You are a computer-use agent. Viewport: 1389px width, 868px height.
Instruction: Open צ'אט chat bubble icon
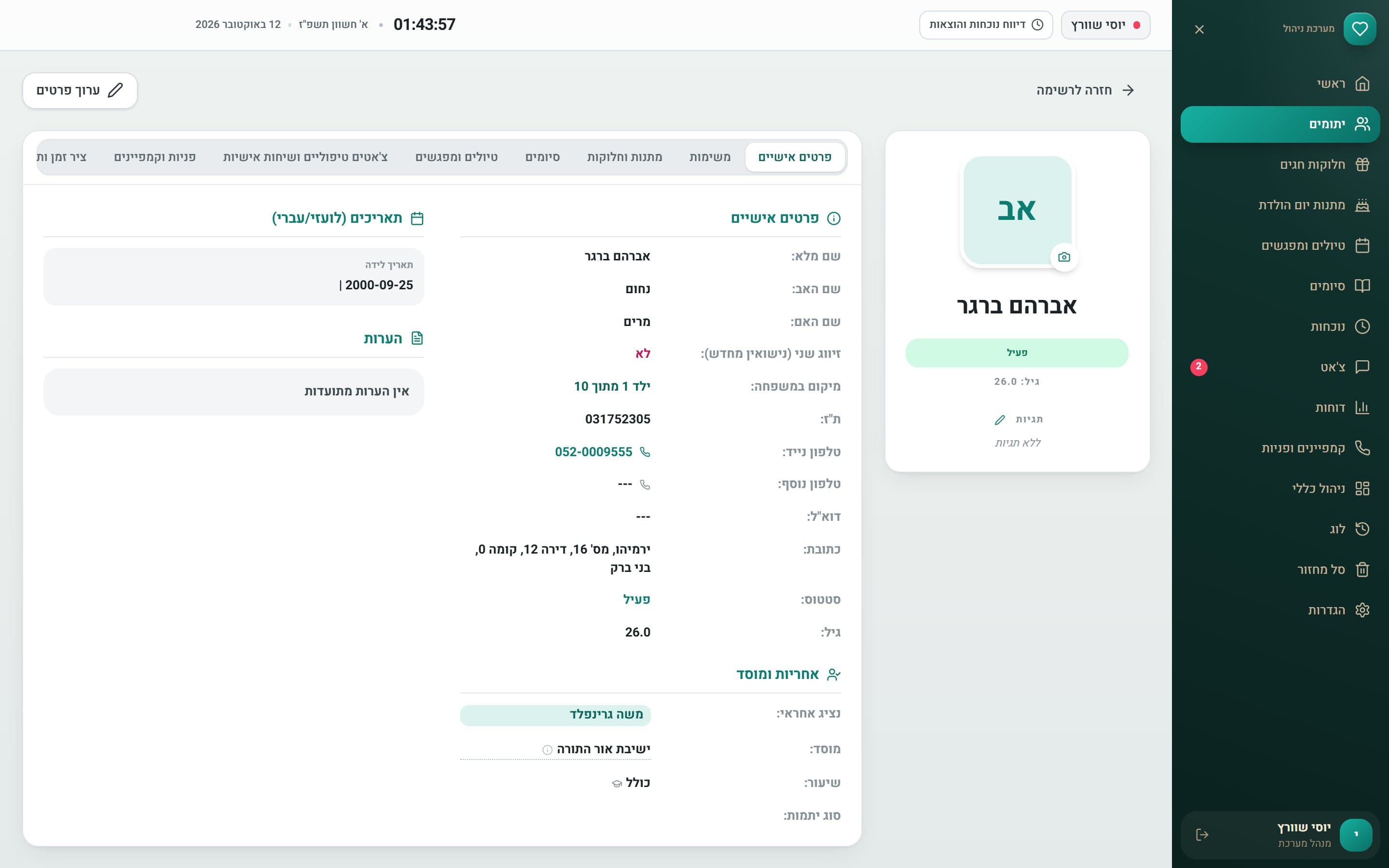pyautogui.click(x=1362, y=367)
